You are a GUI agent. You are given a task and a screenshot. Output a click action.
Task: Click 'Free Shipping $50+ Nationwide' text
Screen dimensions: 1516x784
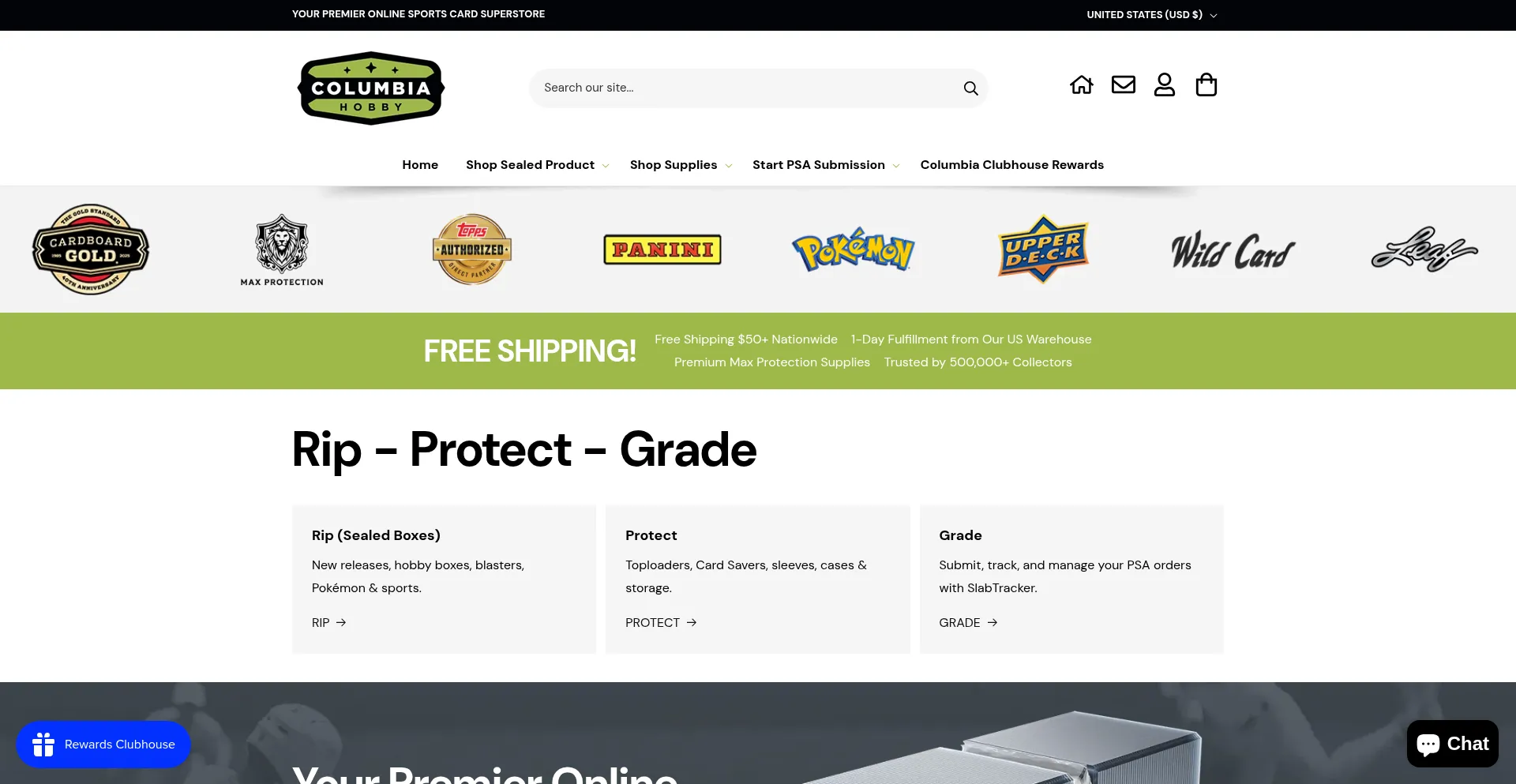746,339
